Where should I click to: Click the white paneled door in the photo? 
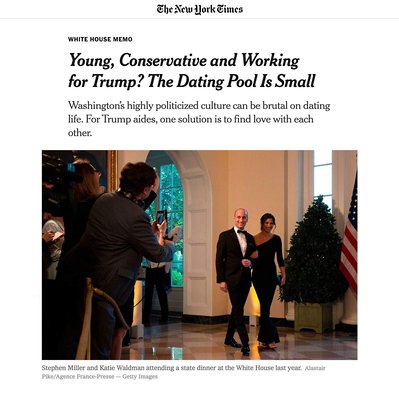[197, 247]
